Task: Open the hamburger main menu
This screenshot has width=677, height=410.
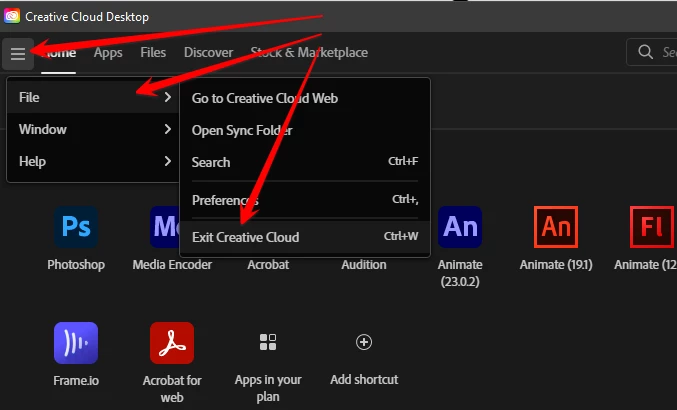Action: coord(18,54)
